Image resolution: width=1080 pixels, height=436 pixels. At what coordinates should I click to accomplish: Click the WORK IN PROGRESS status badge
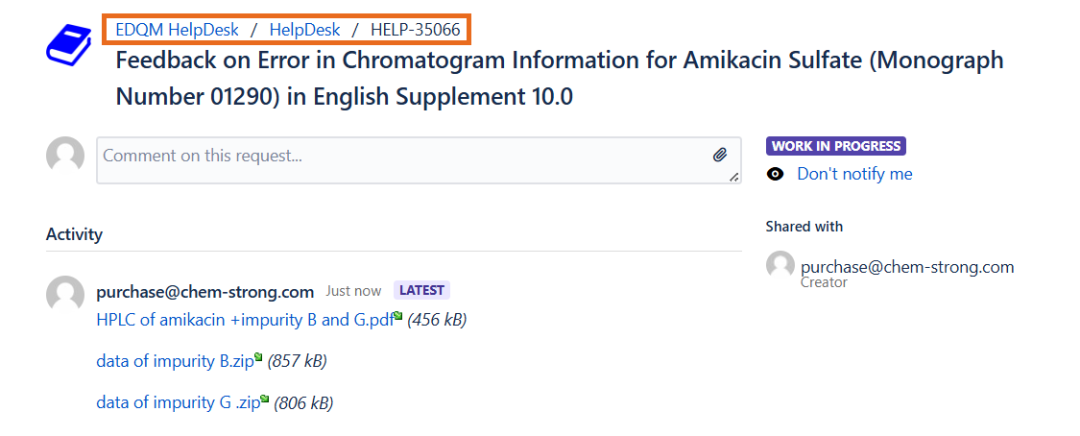tap(835, 146)
